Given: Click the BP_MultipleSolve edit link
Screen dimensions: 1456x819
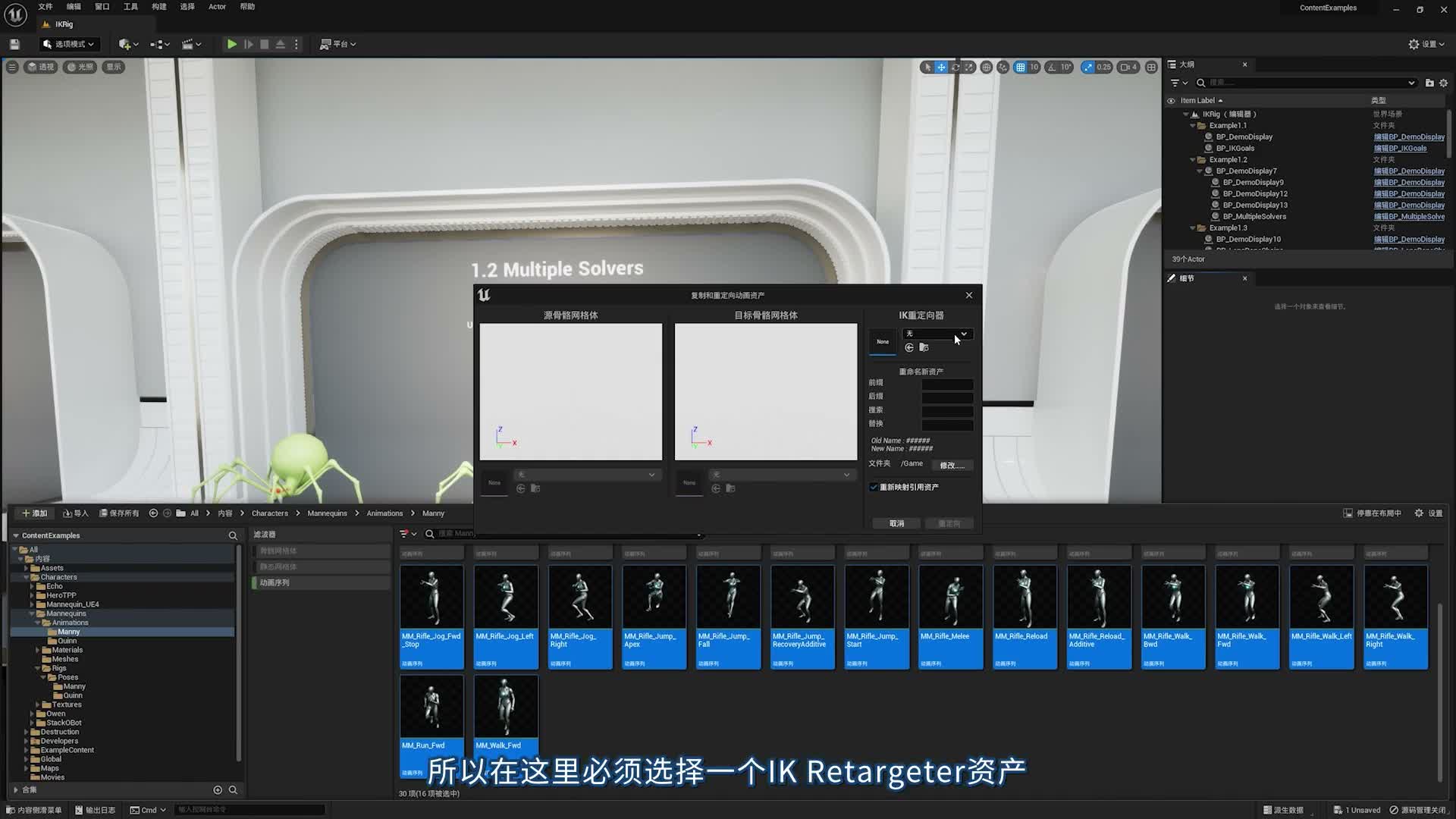Looking at the screenshot, I should click(x=1409, y=217).
